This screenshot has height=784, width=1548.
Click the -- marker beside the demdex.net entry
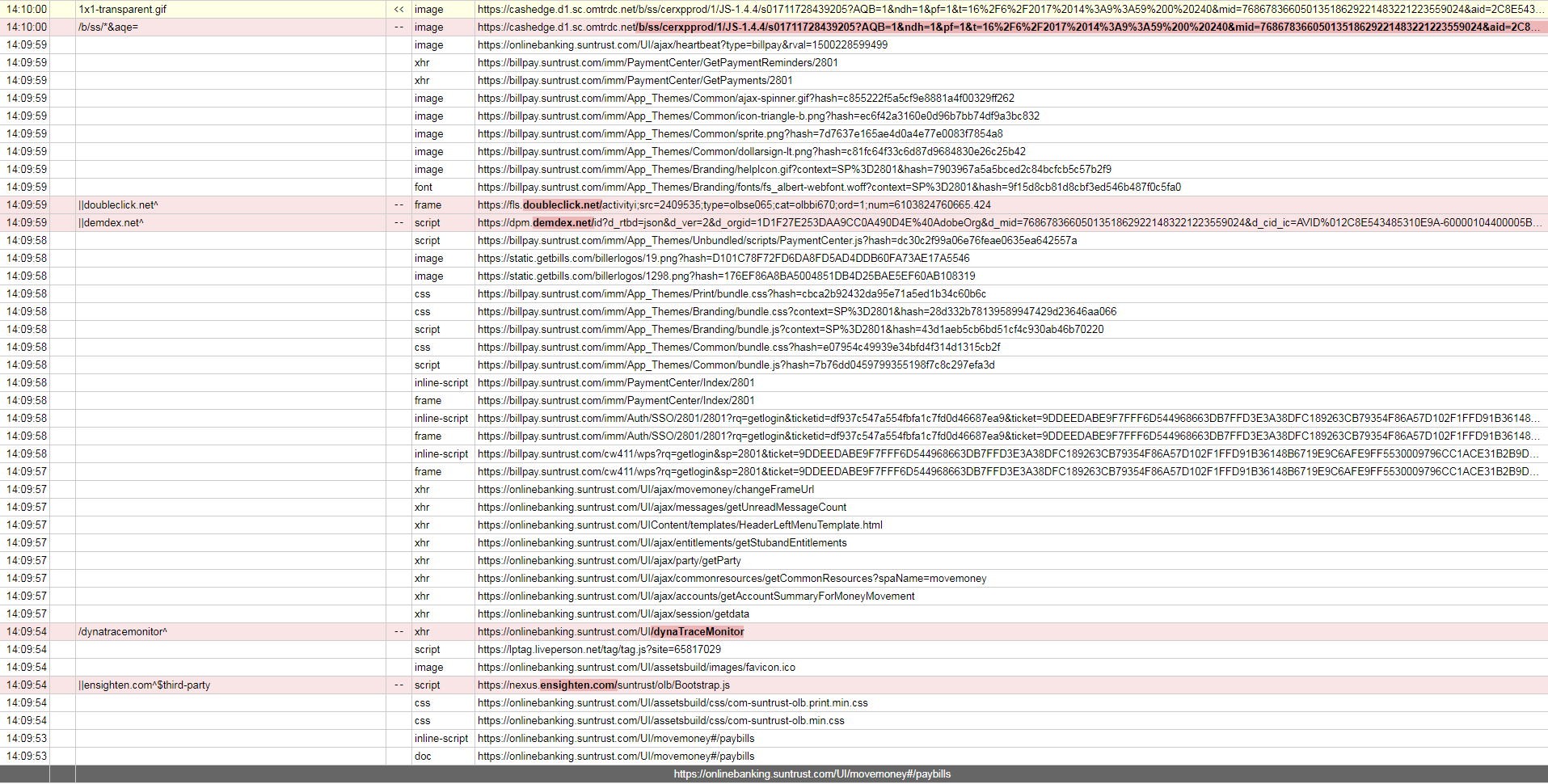click(x=398, y=222)
